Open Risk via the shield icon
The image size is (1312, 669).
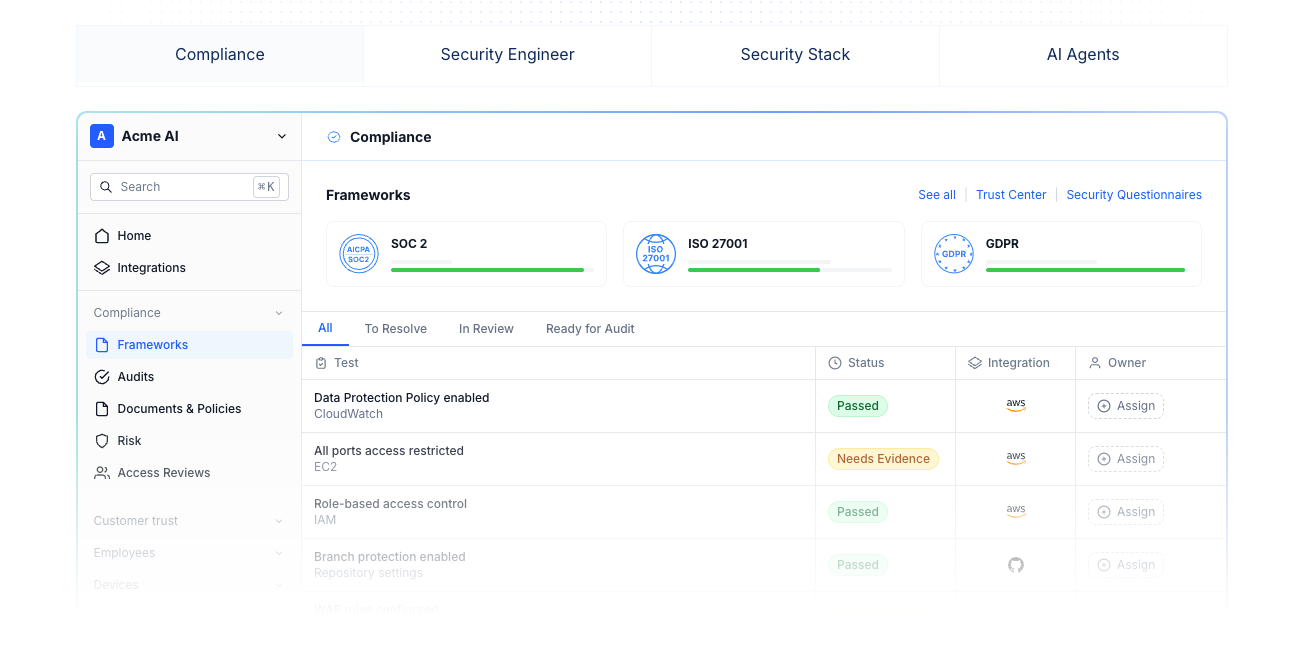tap(102, 441)
